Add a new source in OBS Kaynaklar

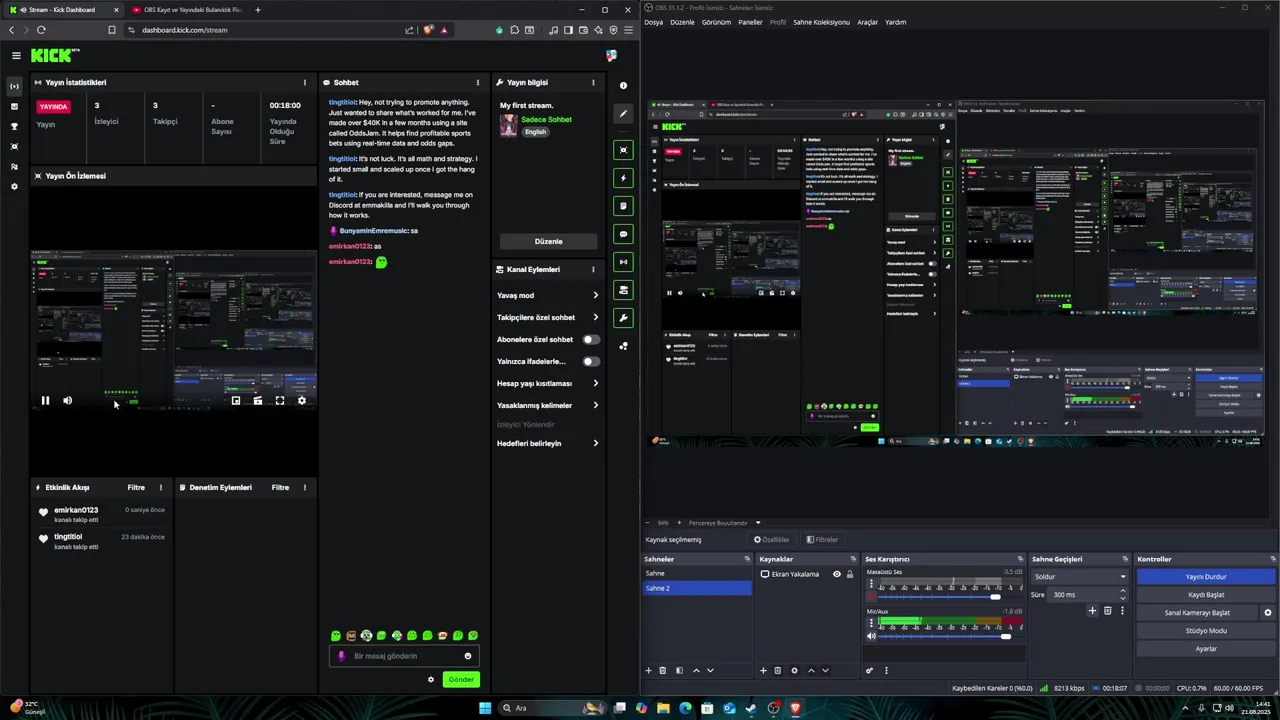point(763,670)
